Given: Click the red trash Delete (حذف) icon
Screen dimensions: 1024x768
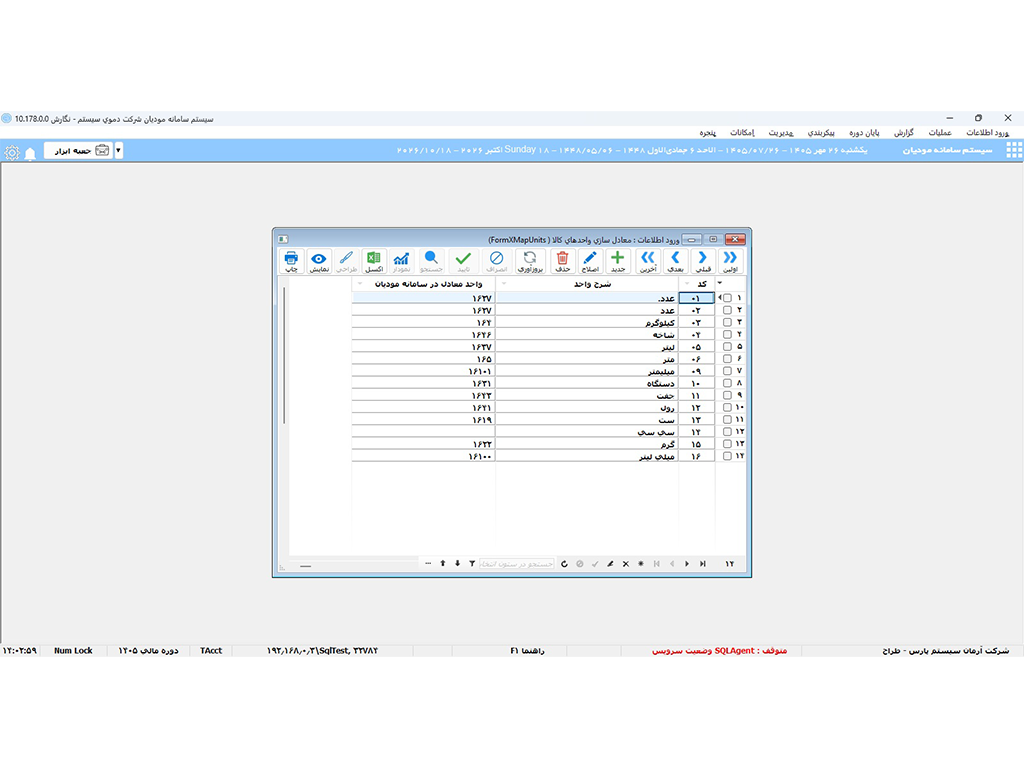Looking at the screenshot, I should click(562, 261).
